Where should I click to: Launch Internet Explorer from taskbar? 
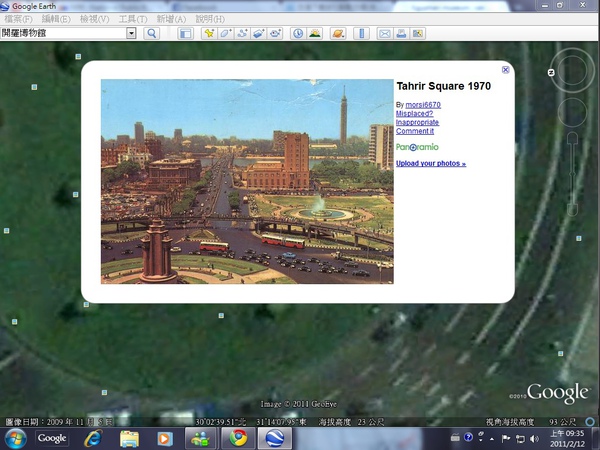pos(93,439)
